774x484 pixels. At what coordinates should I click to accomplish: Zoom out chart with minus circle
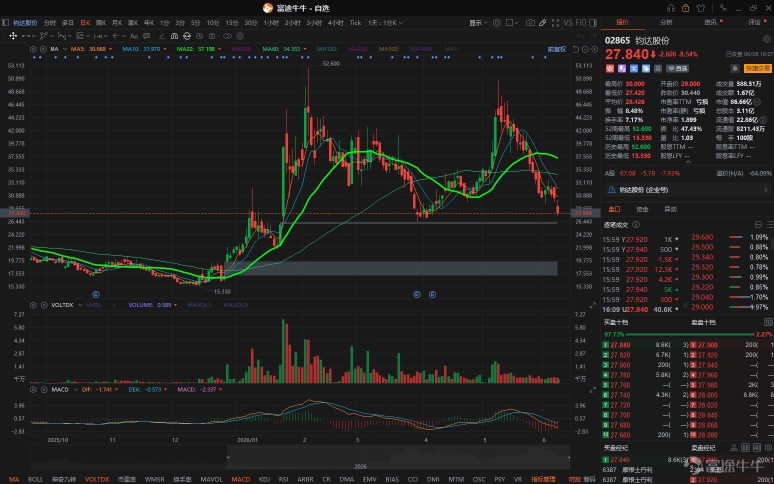[585, 49]
